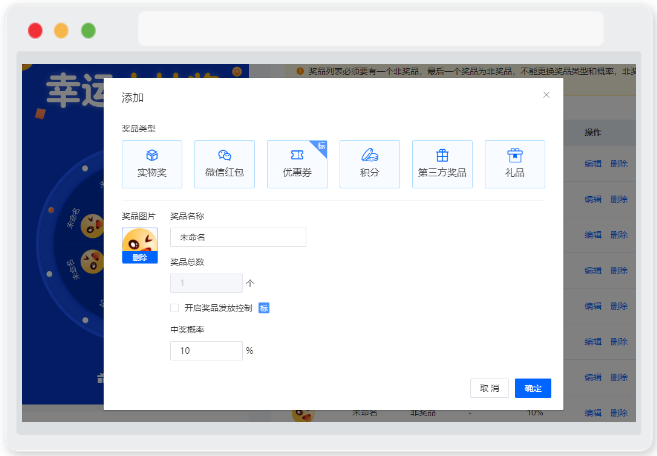Close the 添加 dialog with the X
This screenshot has width=657, height=456.
546,95
